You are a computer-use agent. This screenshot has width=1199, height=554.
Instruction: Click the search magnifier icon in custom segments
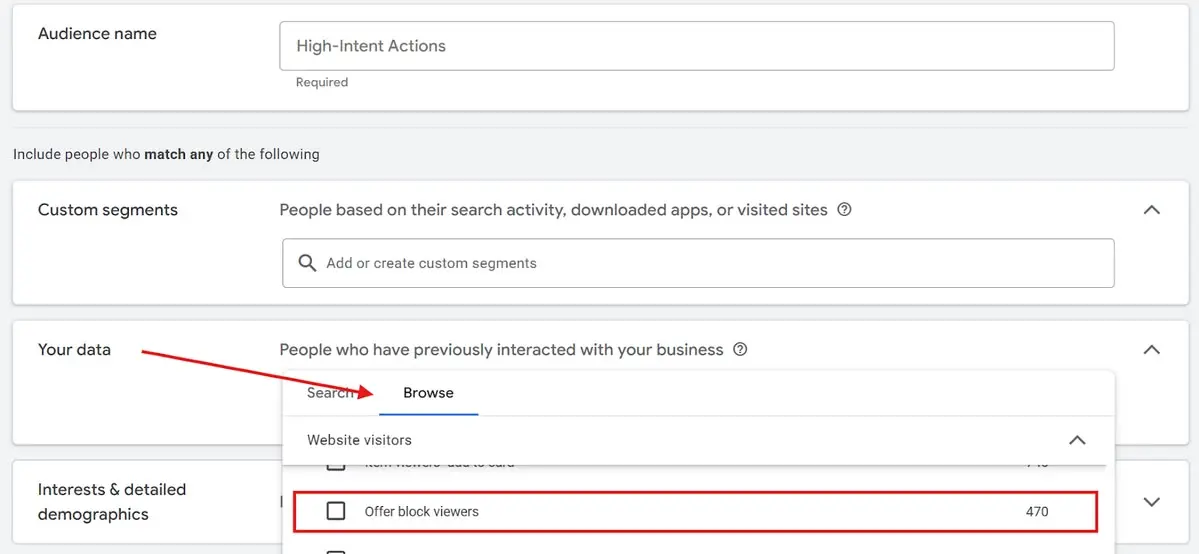(x=307, y=263)
